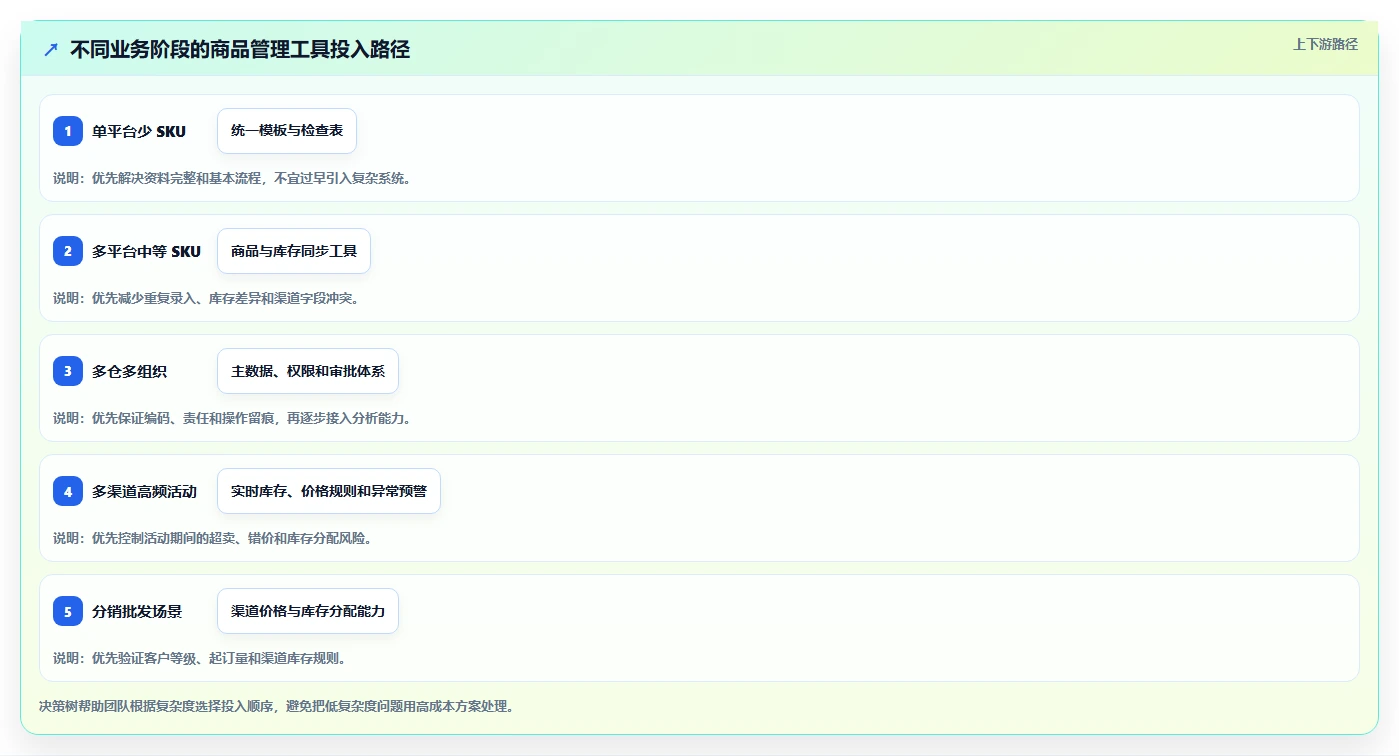Click the note about 验证客户等级、起订量
Screen dimensions: 1399x756
pyautogui.click(x=200, y=658)
